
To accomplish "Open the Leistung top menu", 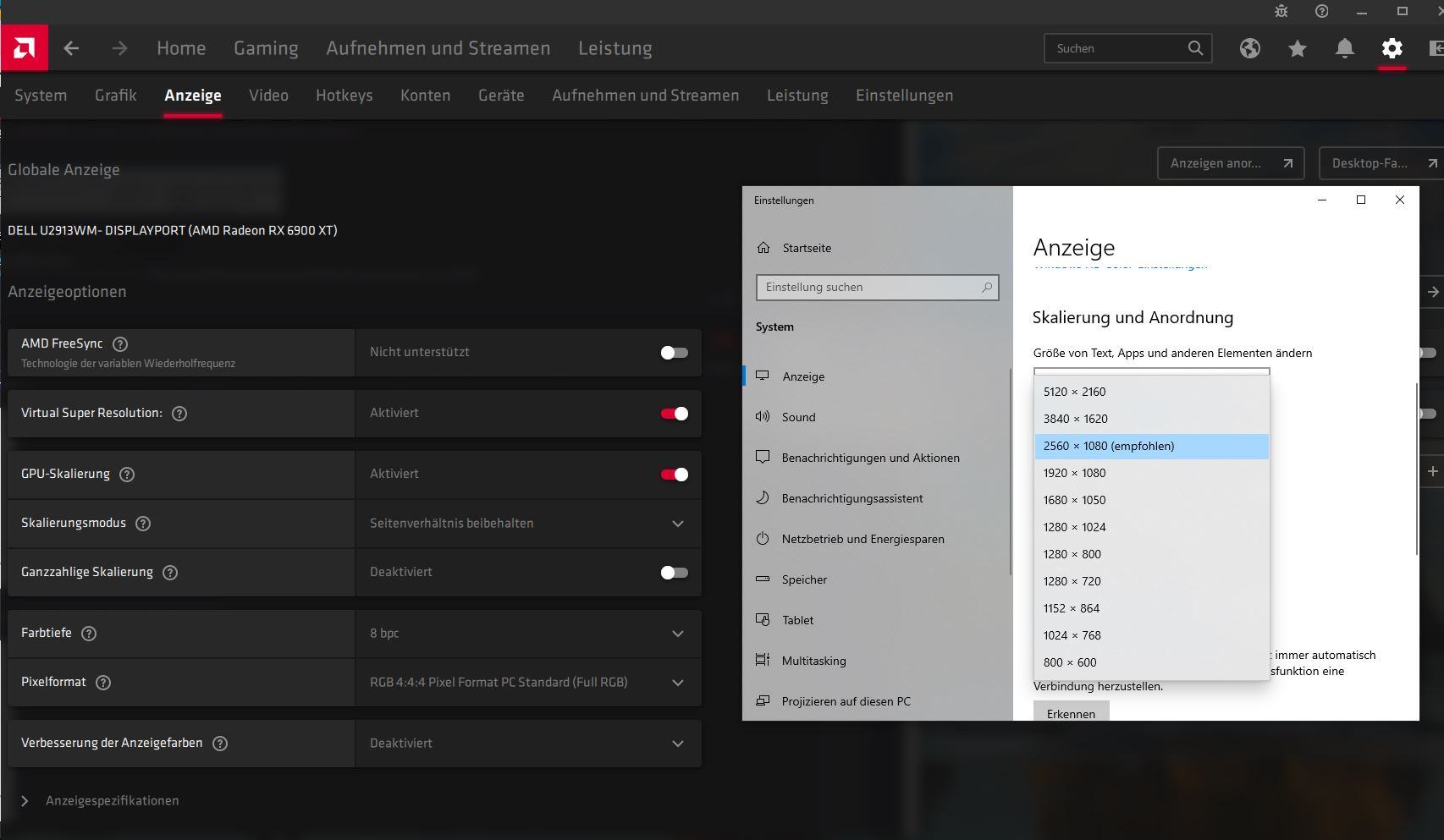I will coord(615,48).
